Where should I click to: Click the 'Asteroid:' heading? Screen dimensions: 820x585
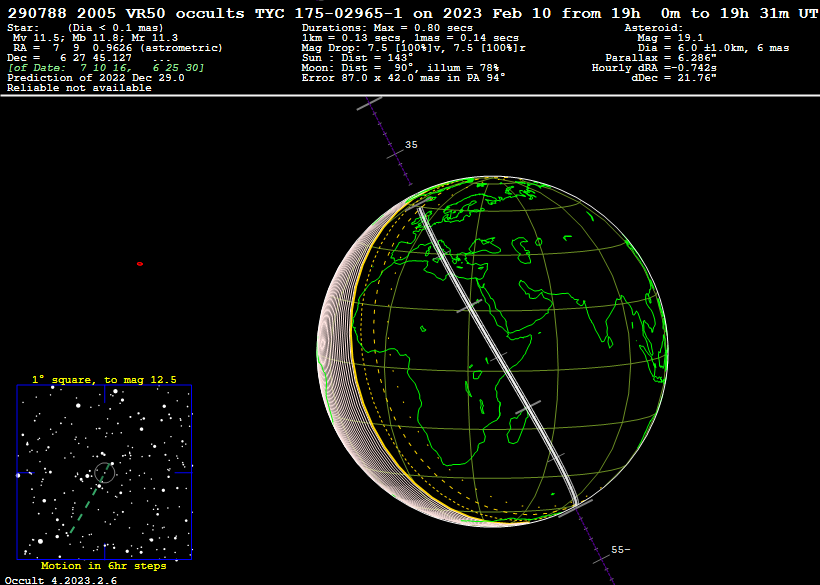point(654,28)
